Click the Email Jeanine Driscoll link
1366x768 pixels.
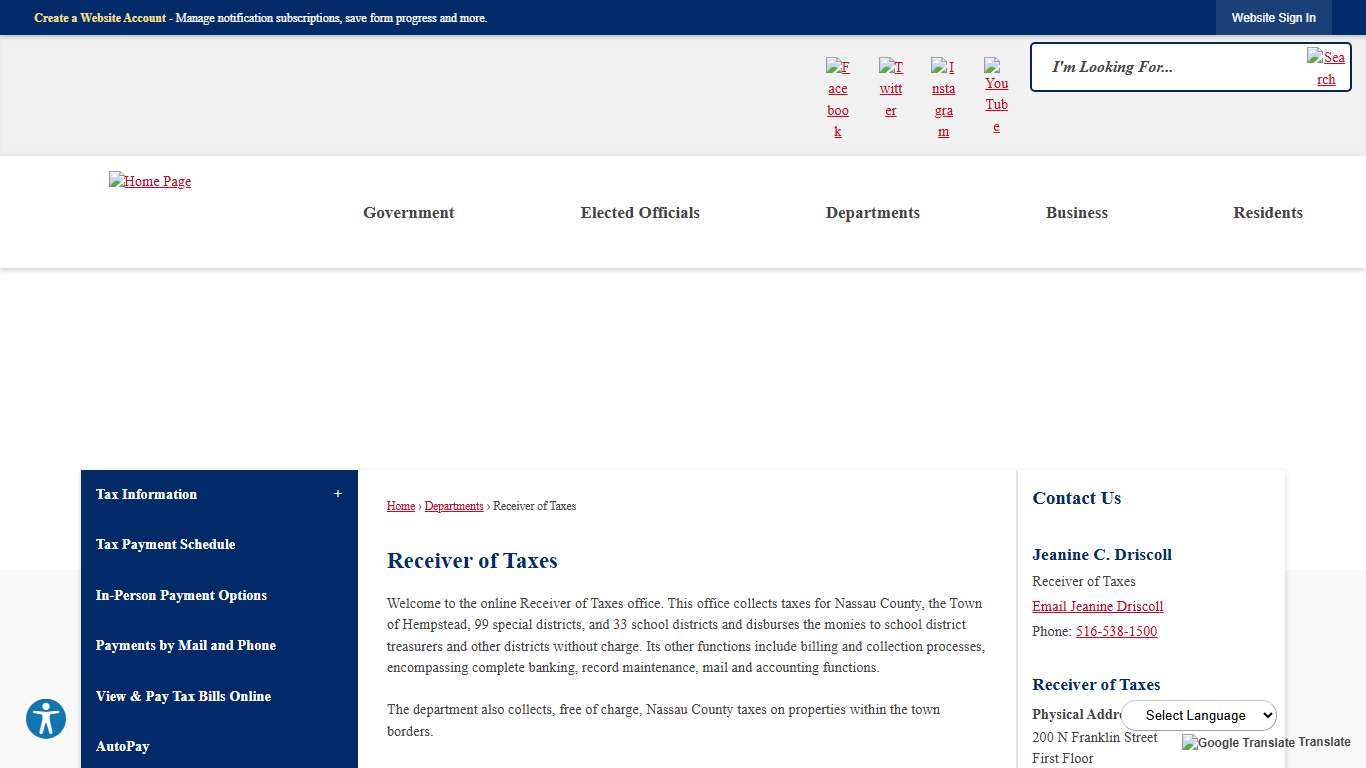coord(1097,606)
